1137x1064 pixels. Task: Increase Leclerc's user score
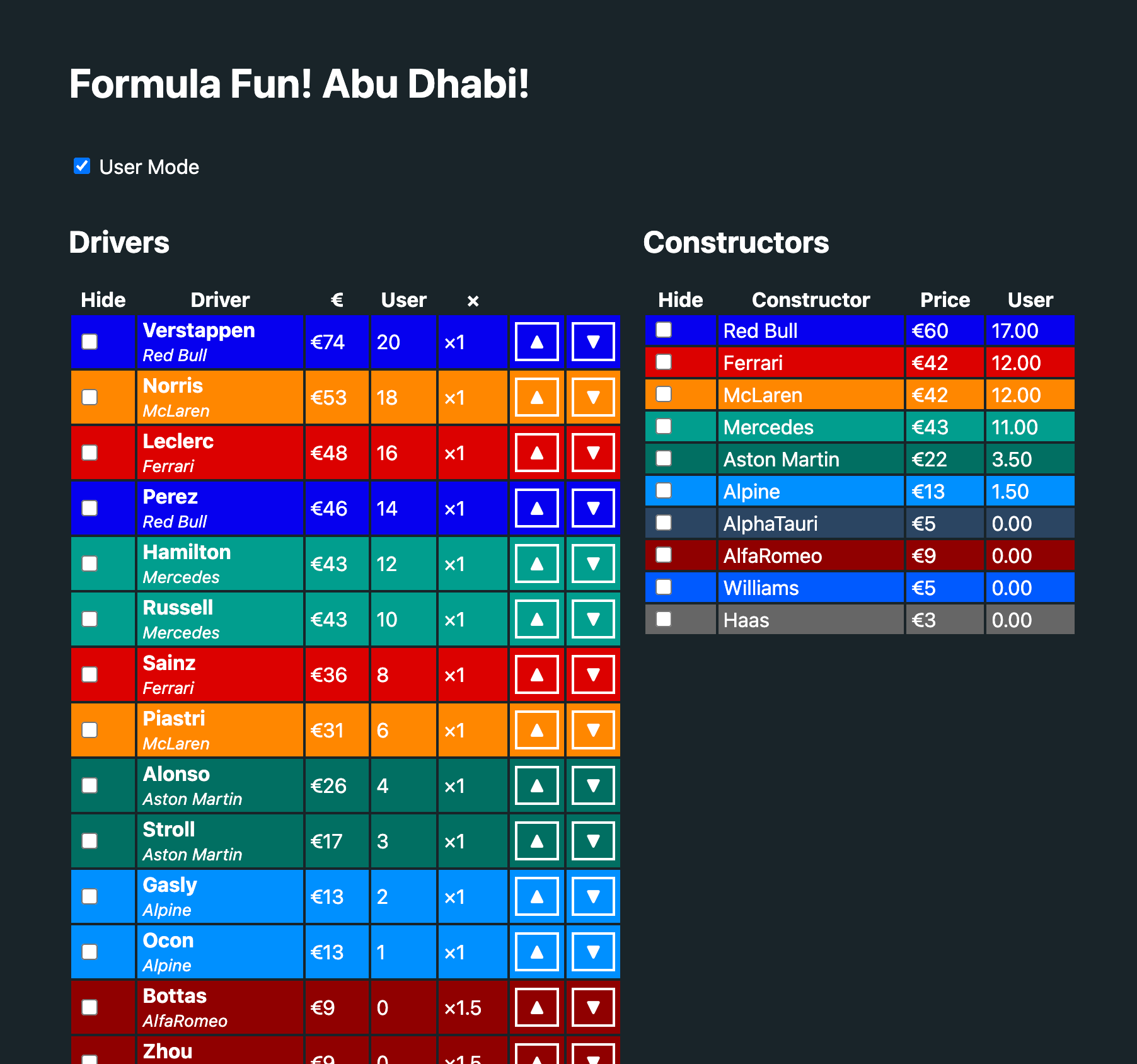click(x=536, y=452)
